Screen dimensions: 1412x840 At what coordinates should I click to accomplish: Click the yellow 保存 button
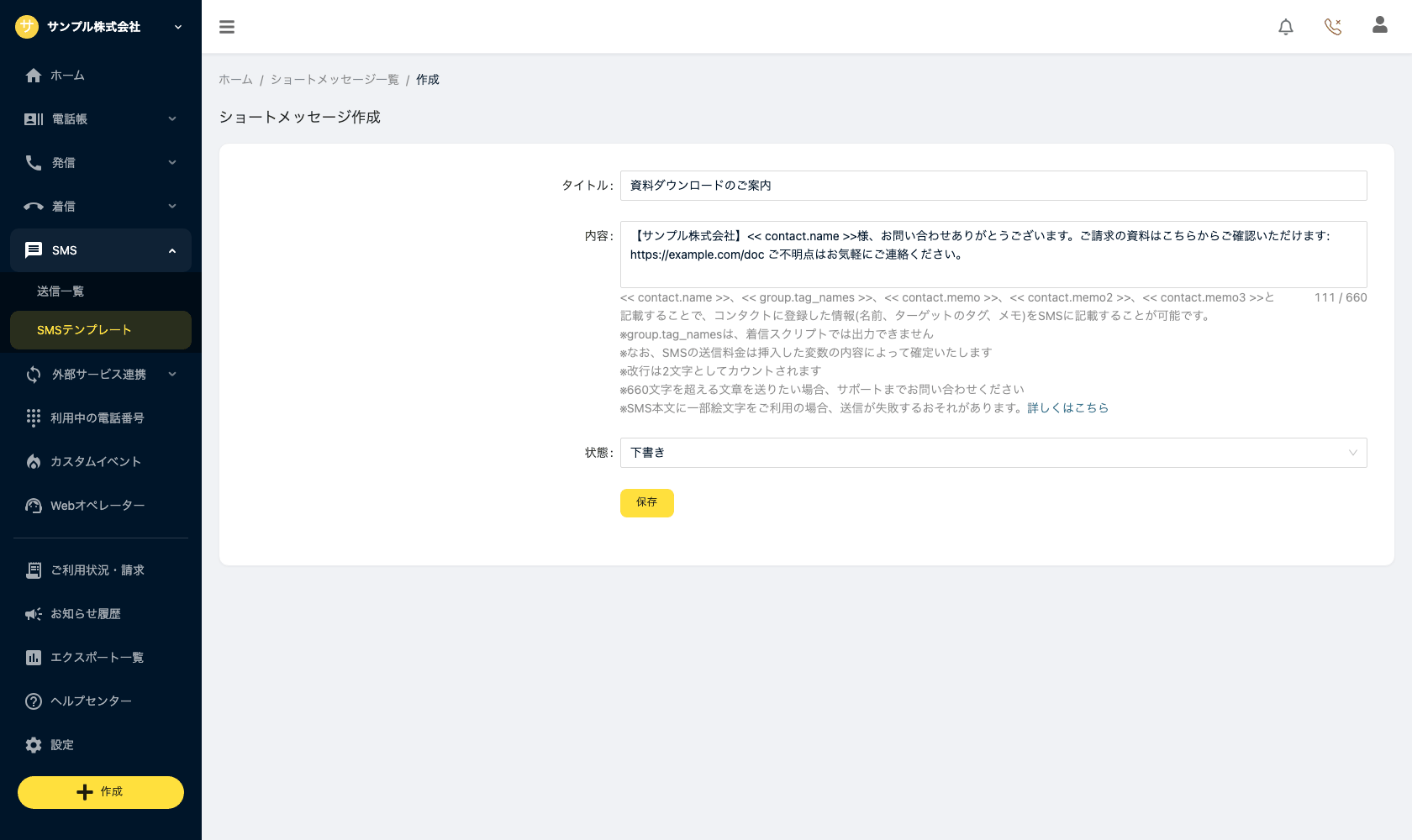pyautogui.click(x=647, y=502)
